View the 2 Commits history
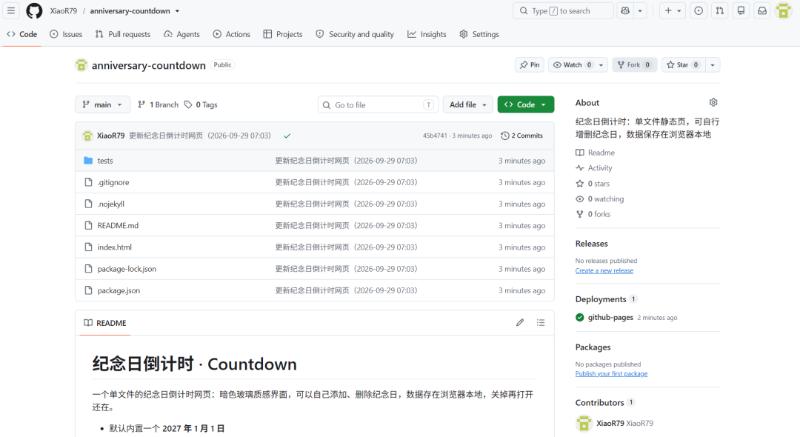This screenshot has width=800, height=437. coord(521,136)
